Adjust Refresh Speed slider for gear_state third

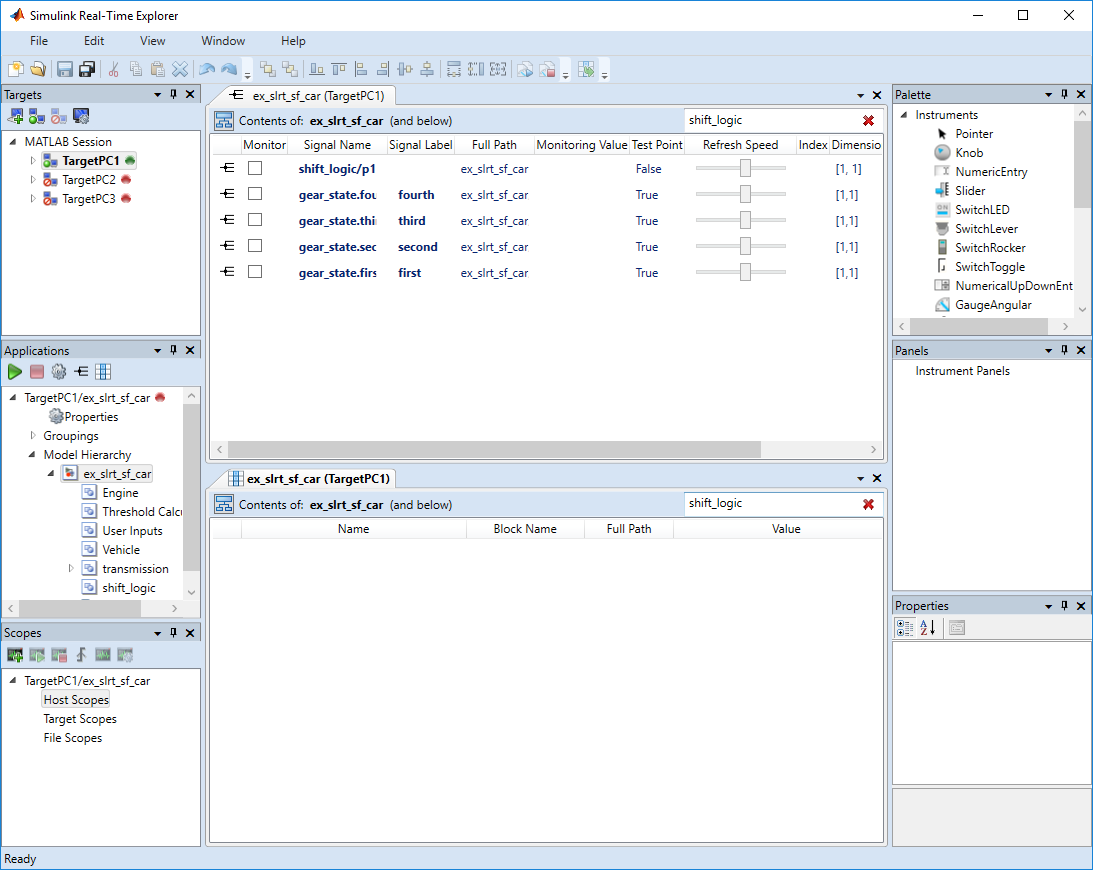point(745,221)
